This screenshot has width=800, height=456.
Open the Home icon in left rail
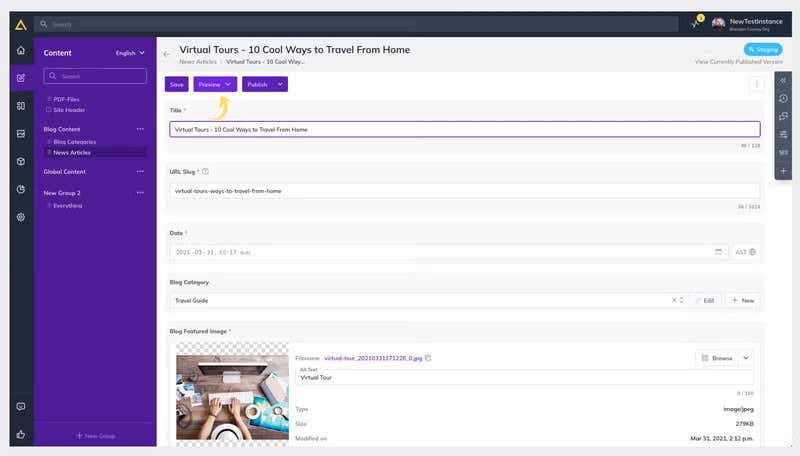20,50
